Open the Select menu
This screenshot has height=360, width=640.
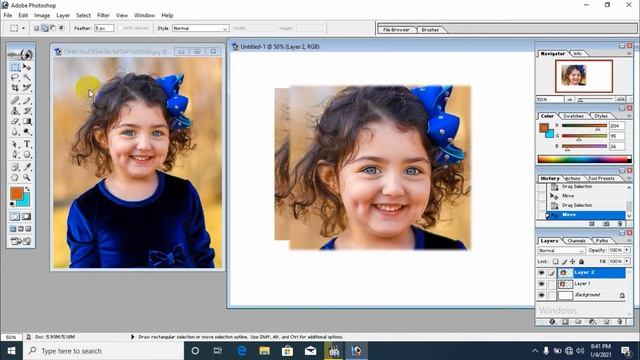click(x=83, y=15)
